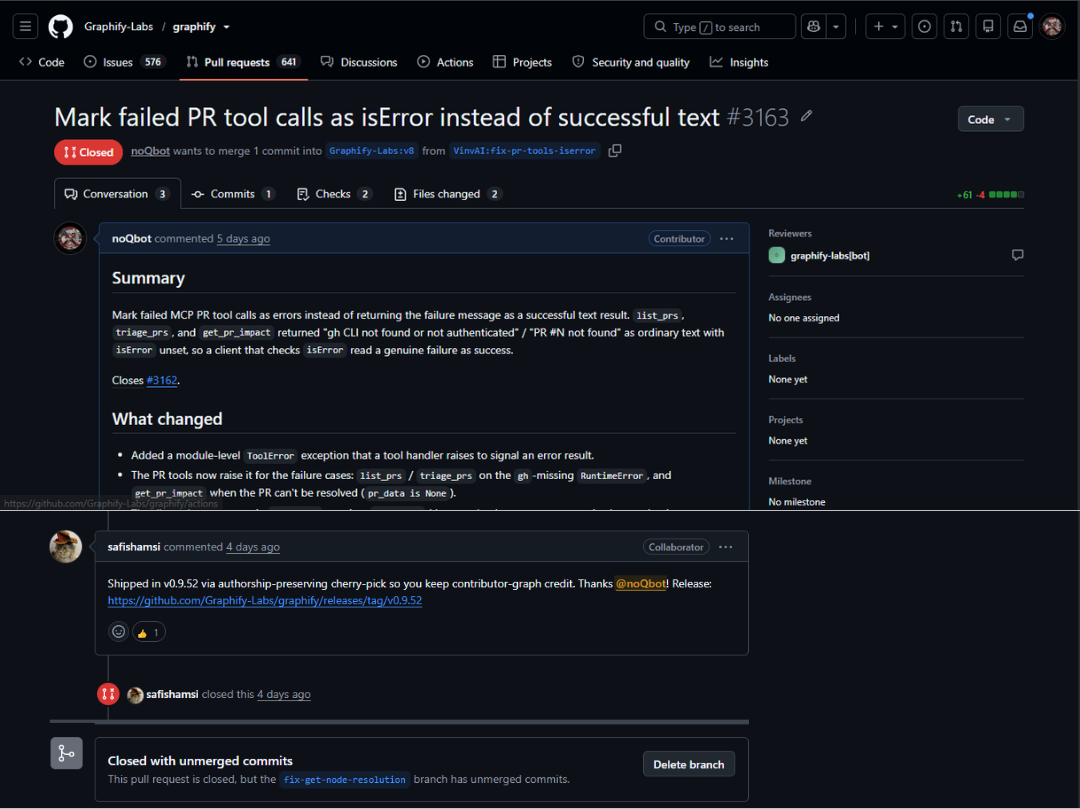
Task: Toggle the thumbs up reaction
Action: (149, 632)
